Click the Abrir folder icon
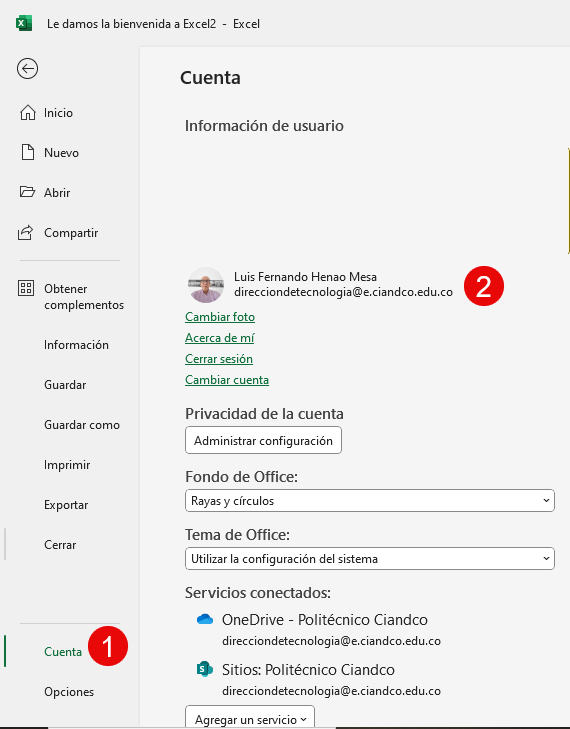Image resolution: width=570 pixels, height=729 pixels. click(27, 192)
